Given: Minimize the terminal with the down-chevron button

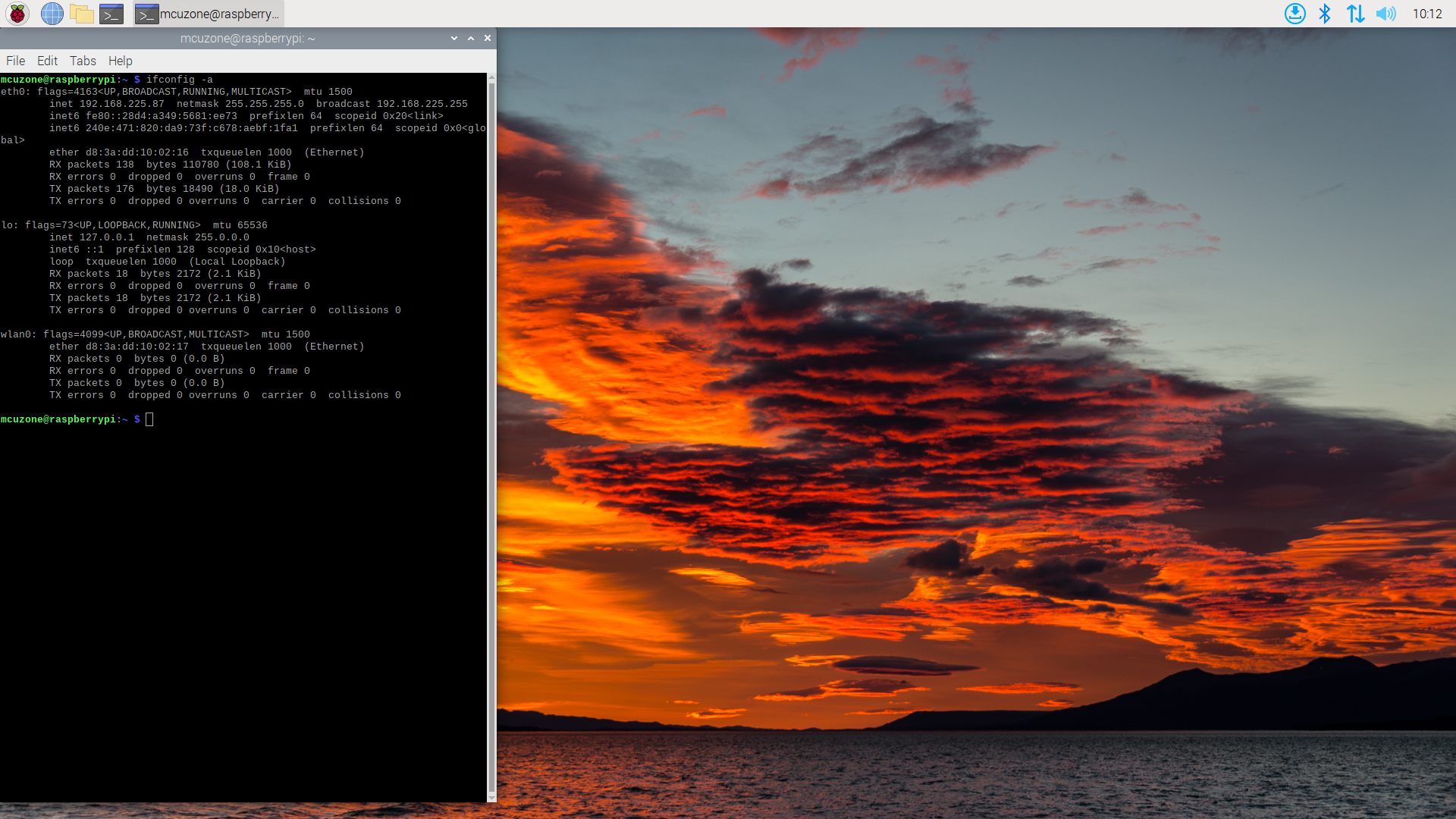Looking at the screenshot, I should (454, 38).
